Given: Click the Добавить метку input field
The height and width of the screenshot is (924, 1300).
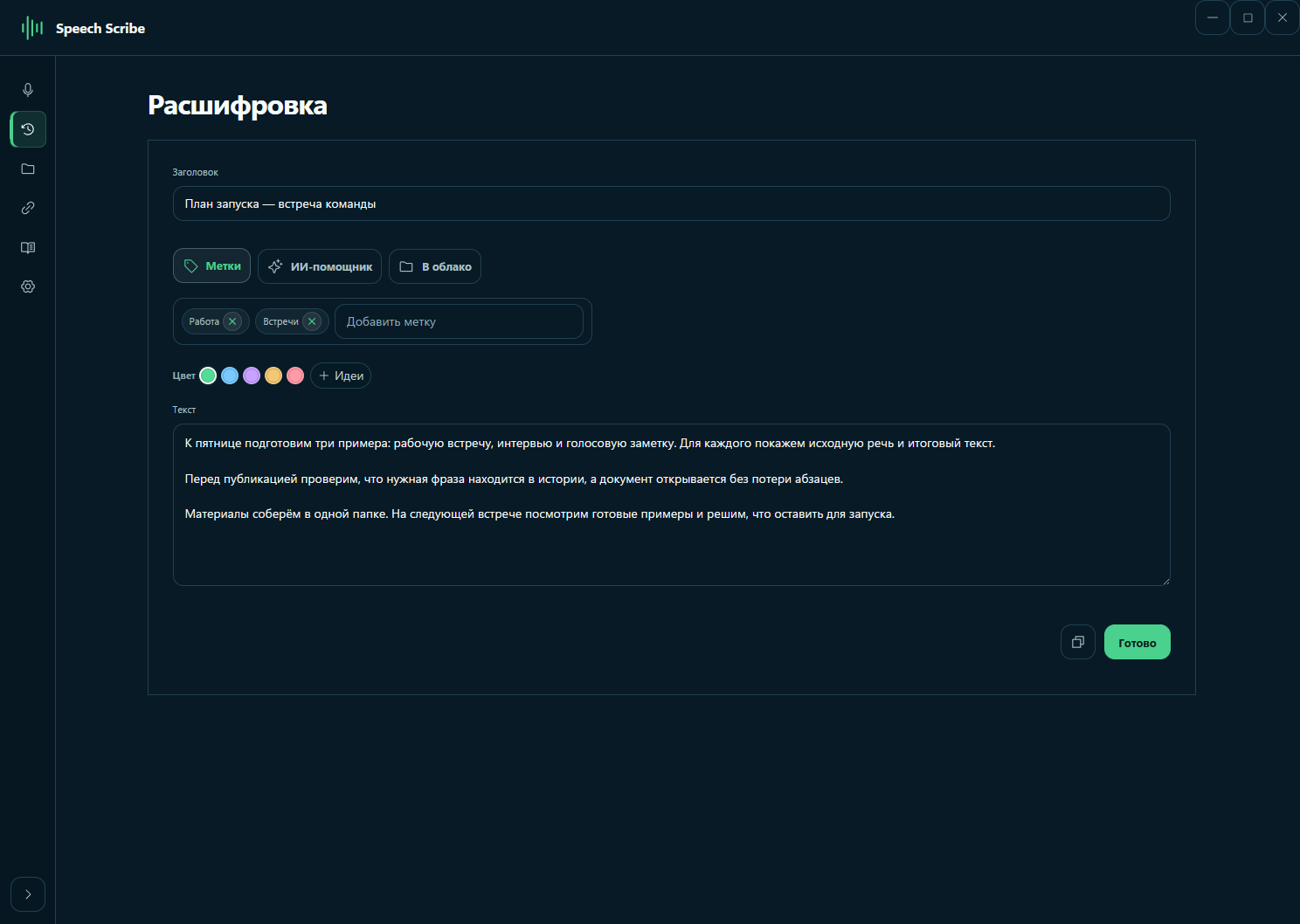Looking at the screenshot, I should click(459, 321).
